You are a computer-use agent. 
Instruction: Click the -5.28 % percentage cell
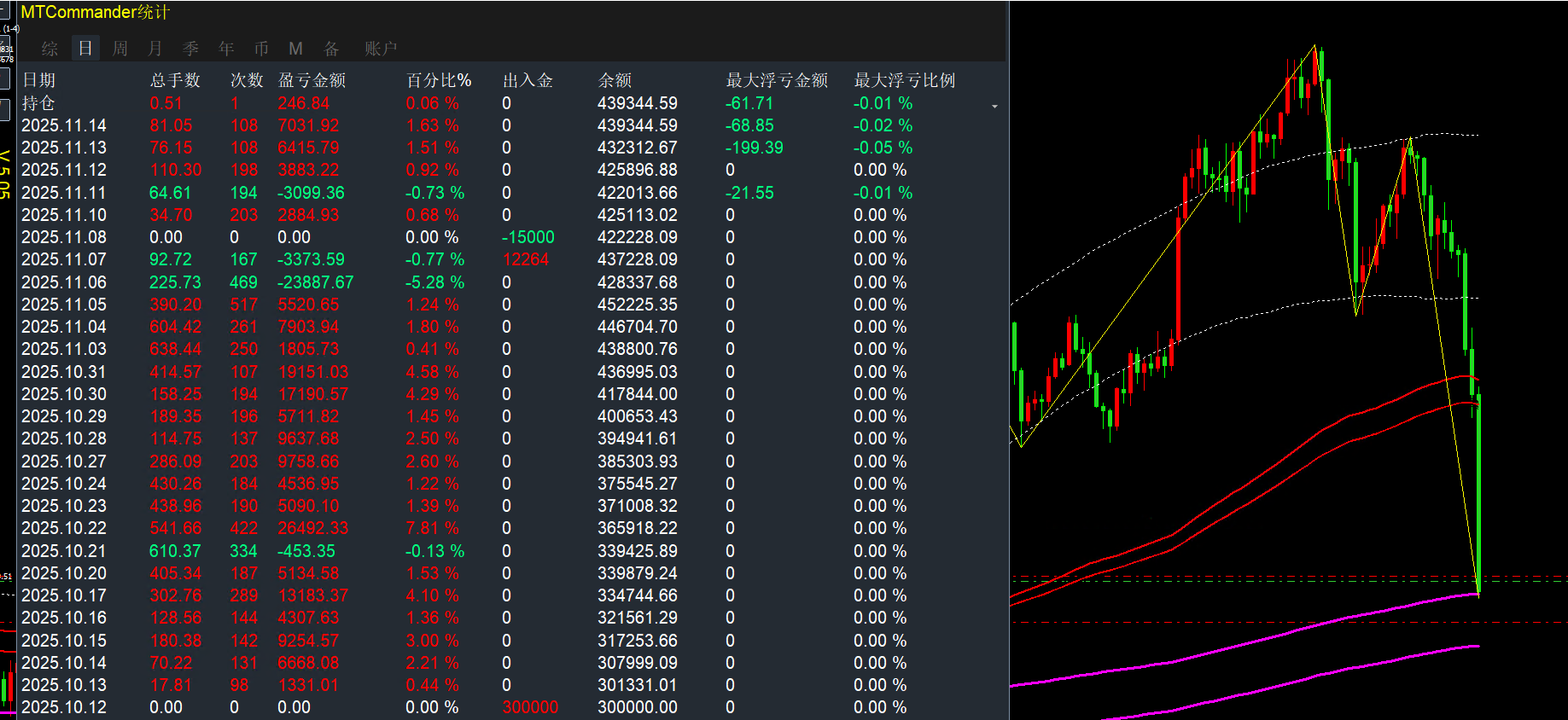click(x=434, y=282)
